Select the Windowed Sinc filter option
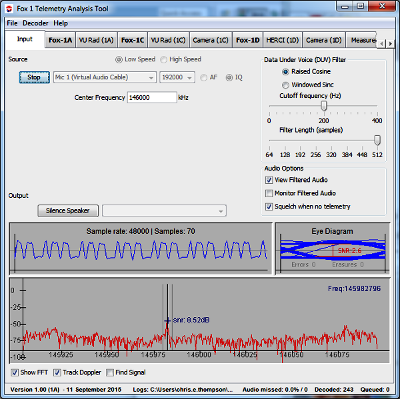This screenshot has width=400, height=399. (x=286, y=85)
